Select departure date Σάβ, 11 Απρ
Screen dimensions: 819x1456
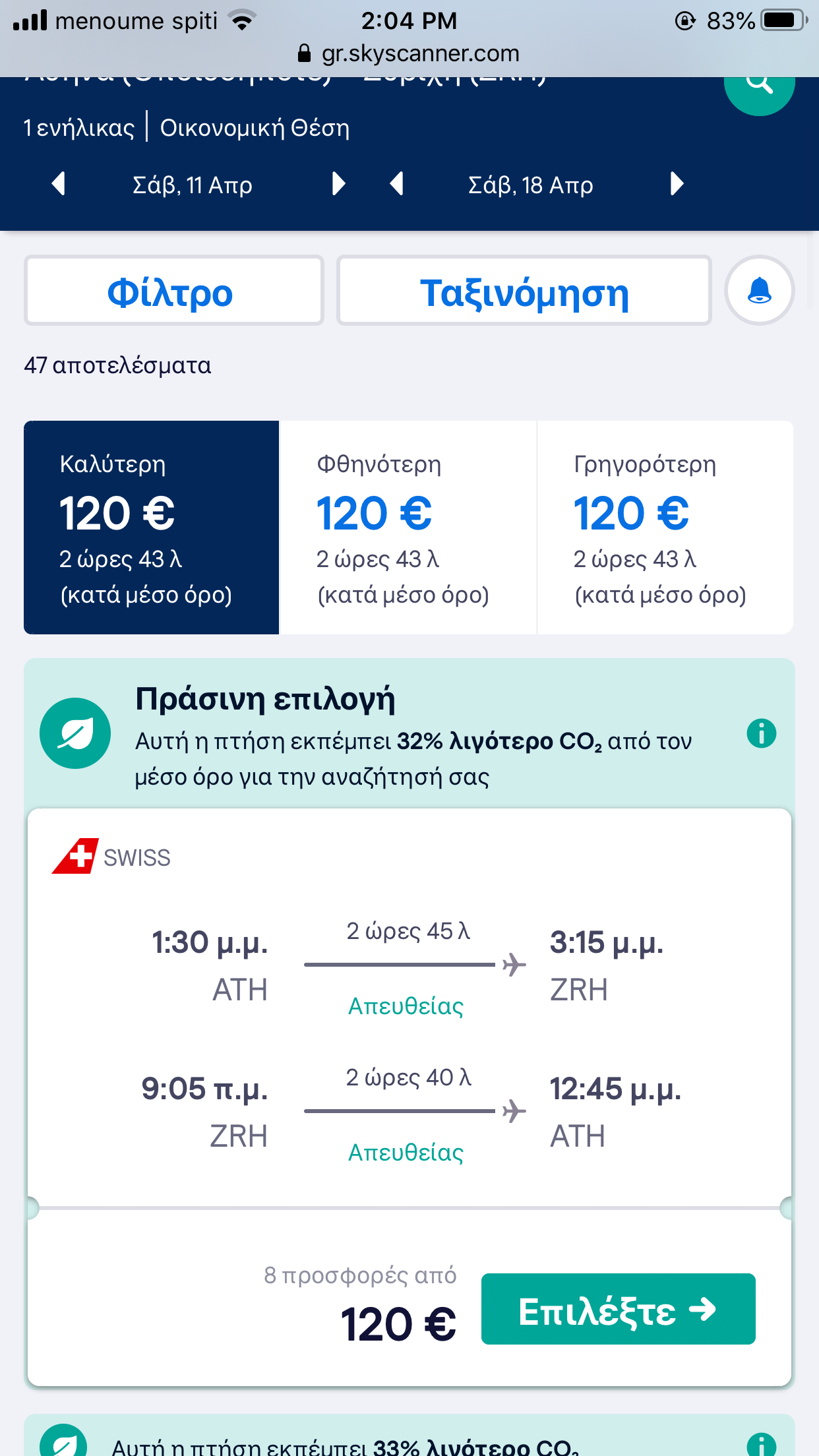[193, 185]
